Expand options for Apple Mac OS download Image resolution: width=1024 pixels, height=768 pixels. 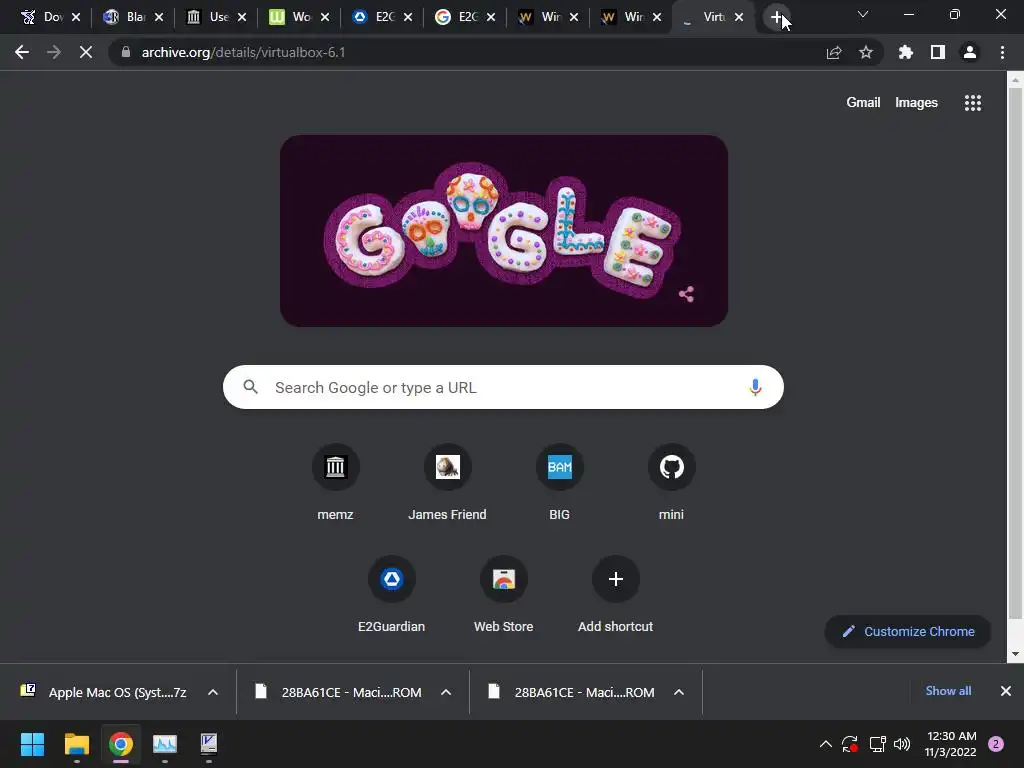pos(213,692)
